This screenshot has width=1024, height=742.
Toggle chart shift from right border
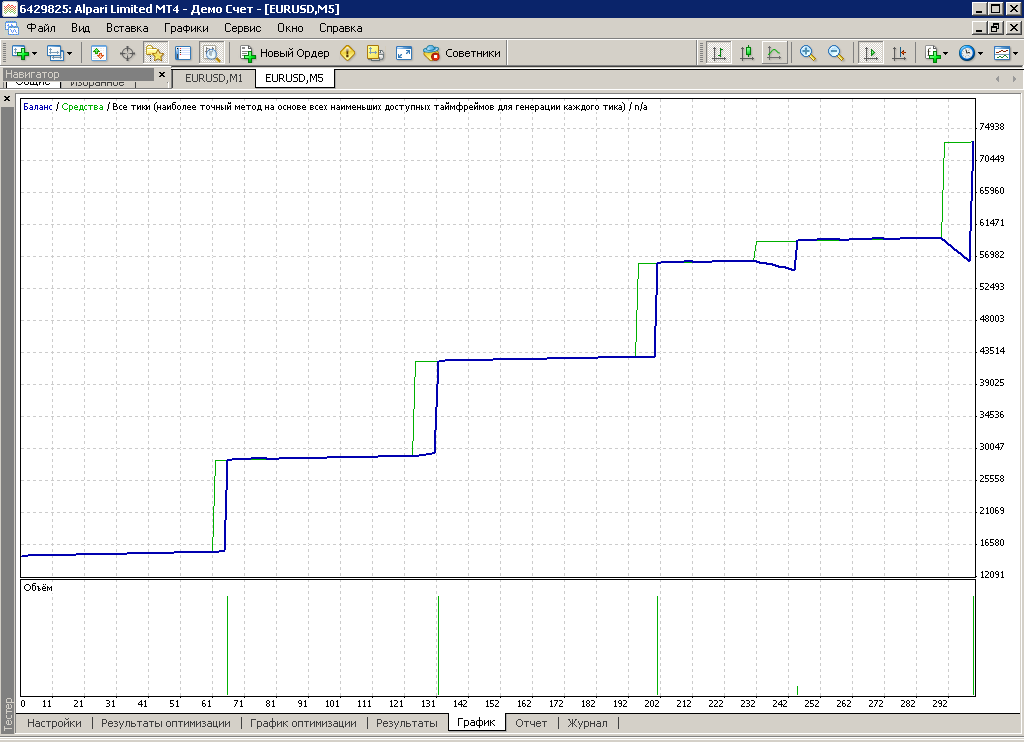point(899,53)
